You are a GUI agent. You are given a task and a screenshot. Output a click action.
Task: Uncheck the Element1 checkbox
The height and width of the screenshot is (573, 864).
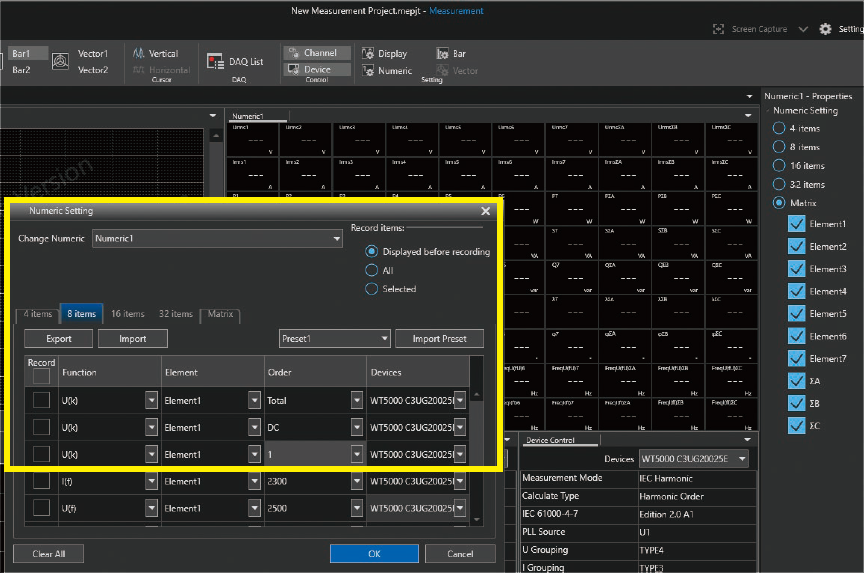coord(796,224)
